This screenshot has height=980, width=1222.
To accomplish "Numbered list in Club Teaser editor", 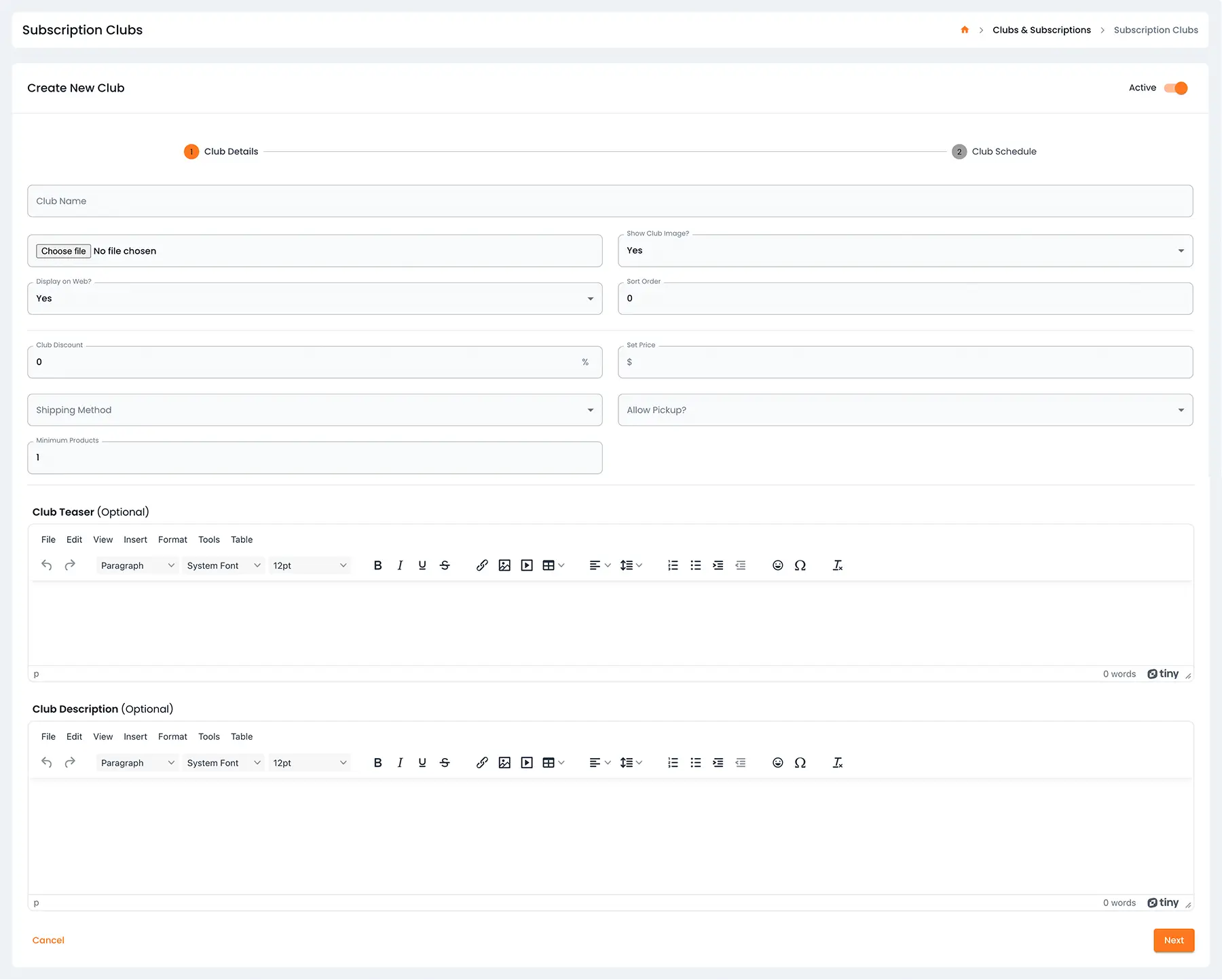I will 673,565.
